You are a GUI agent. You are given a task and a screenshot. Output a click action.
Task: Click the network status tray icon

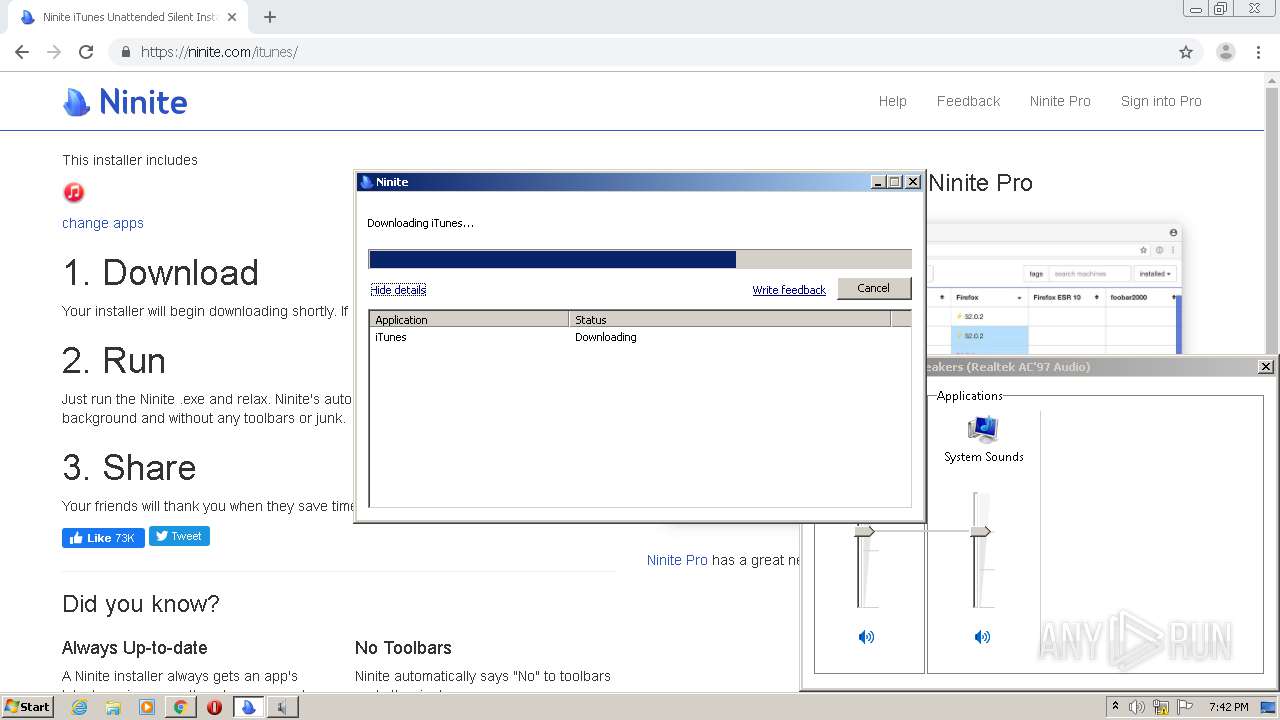point(1161,707)
